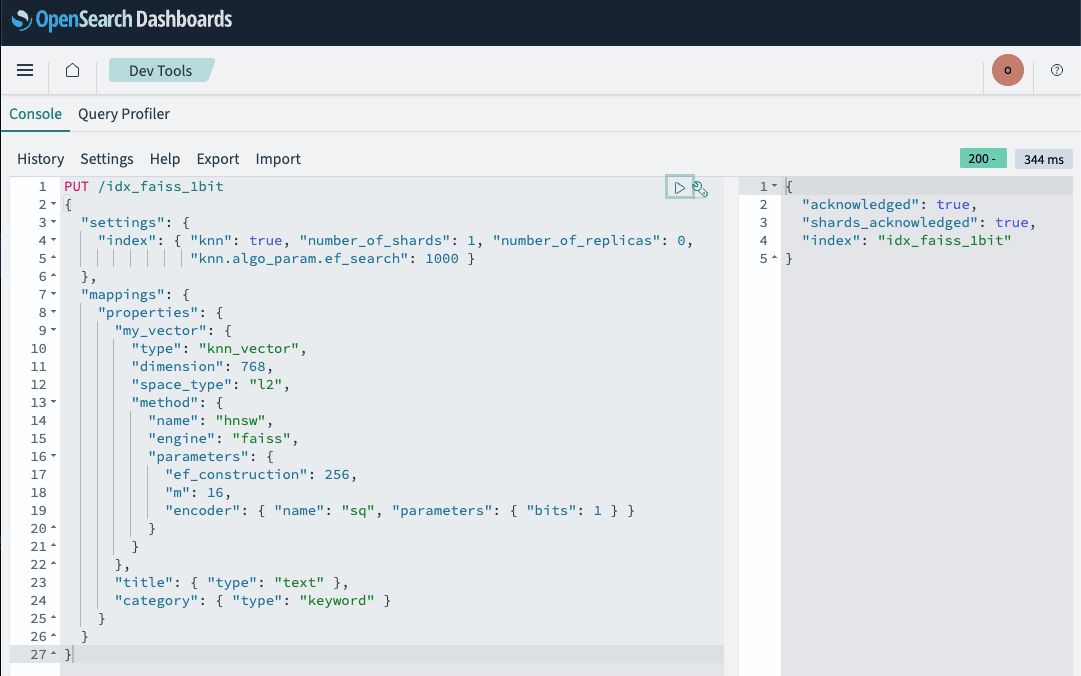Click the value 1000 on line 5
The height and width of the screenshot is (676, 1081).
[442, 258]
